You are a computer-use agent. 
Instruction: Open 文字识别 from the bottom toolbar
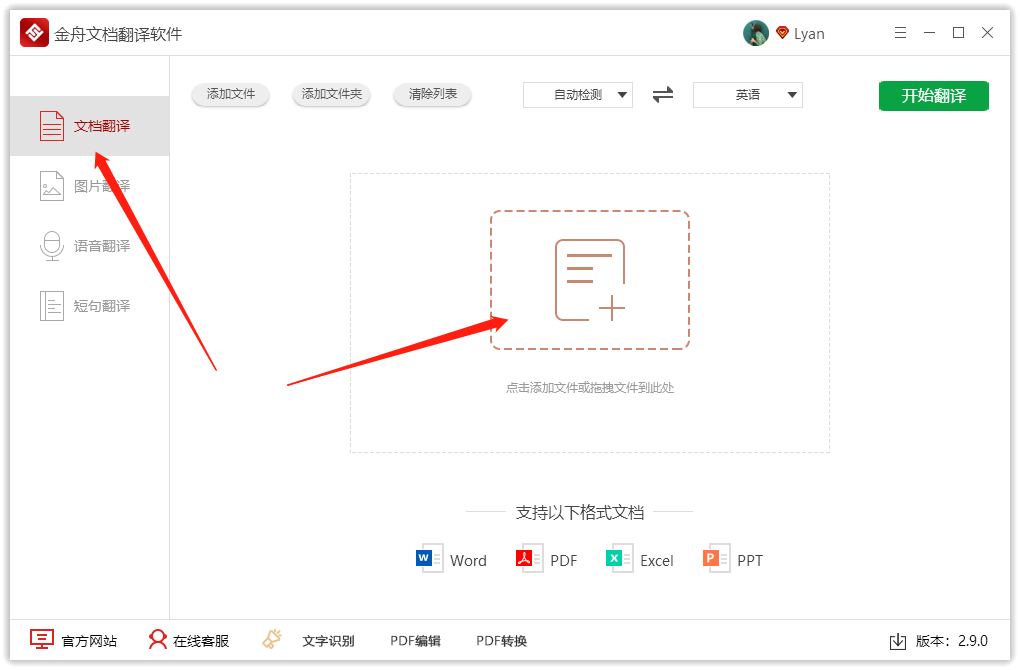330,640
